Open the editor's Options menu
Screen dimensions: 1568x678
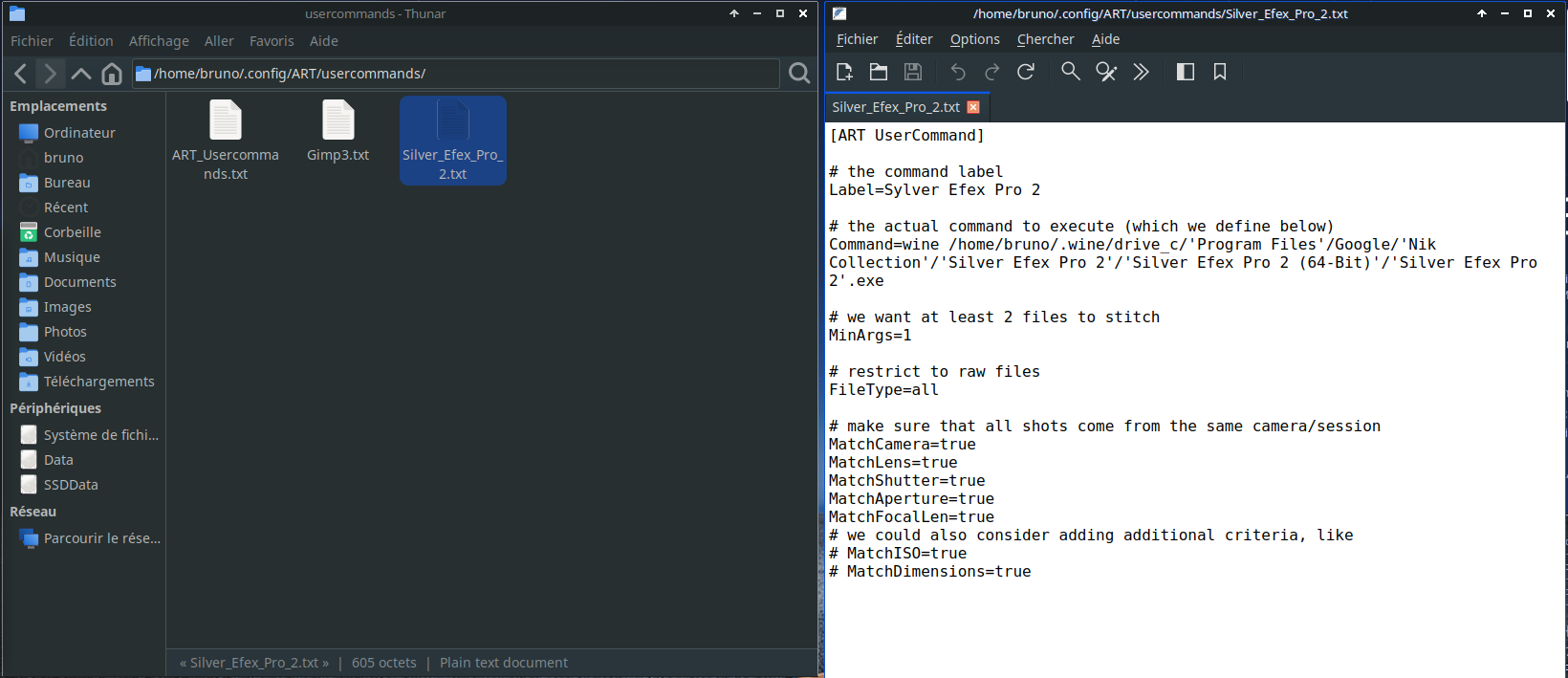[974, 39]
